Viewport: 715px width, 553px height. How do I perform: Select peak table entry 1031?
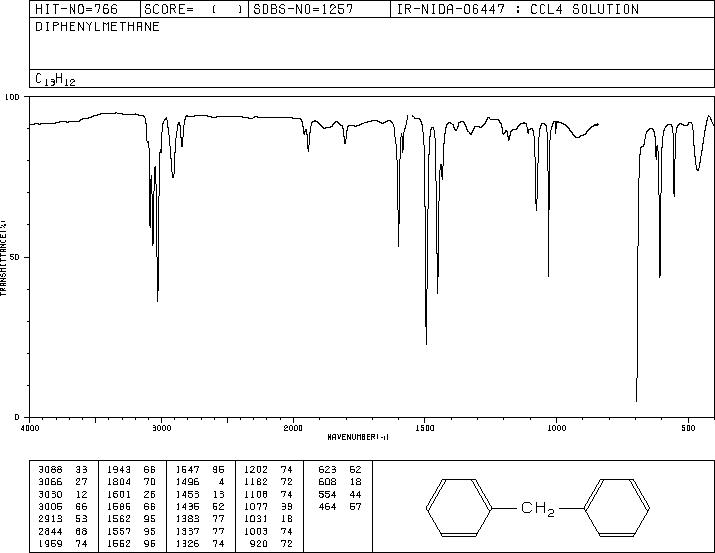pos(268,519)
